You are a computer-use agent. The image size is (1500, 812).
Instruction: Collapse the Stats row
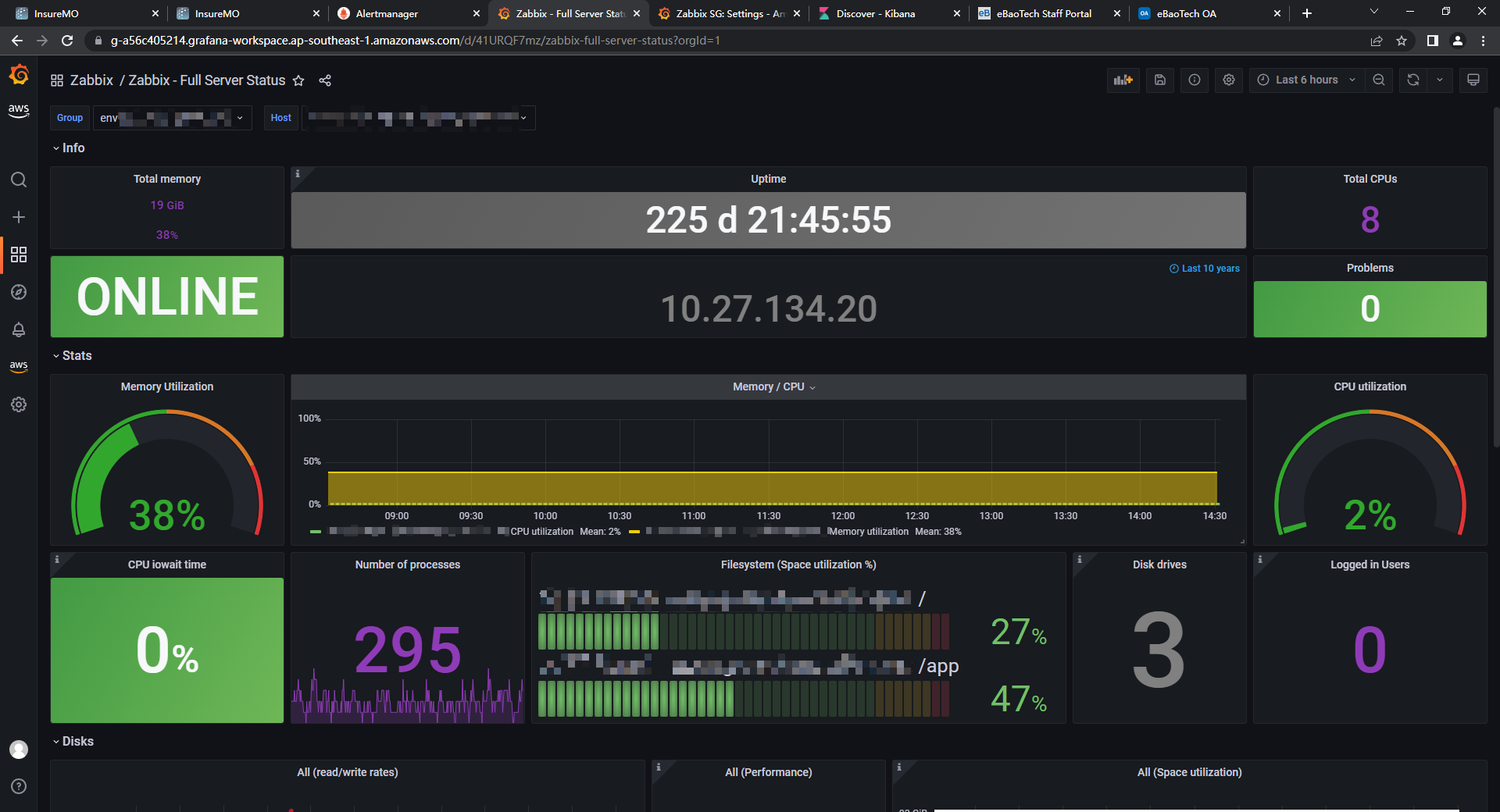[x=72, y=355]
